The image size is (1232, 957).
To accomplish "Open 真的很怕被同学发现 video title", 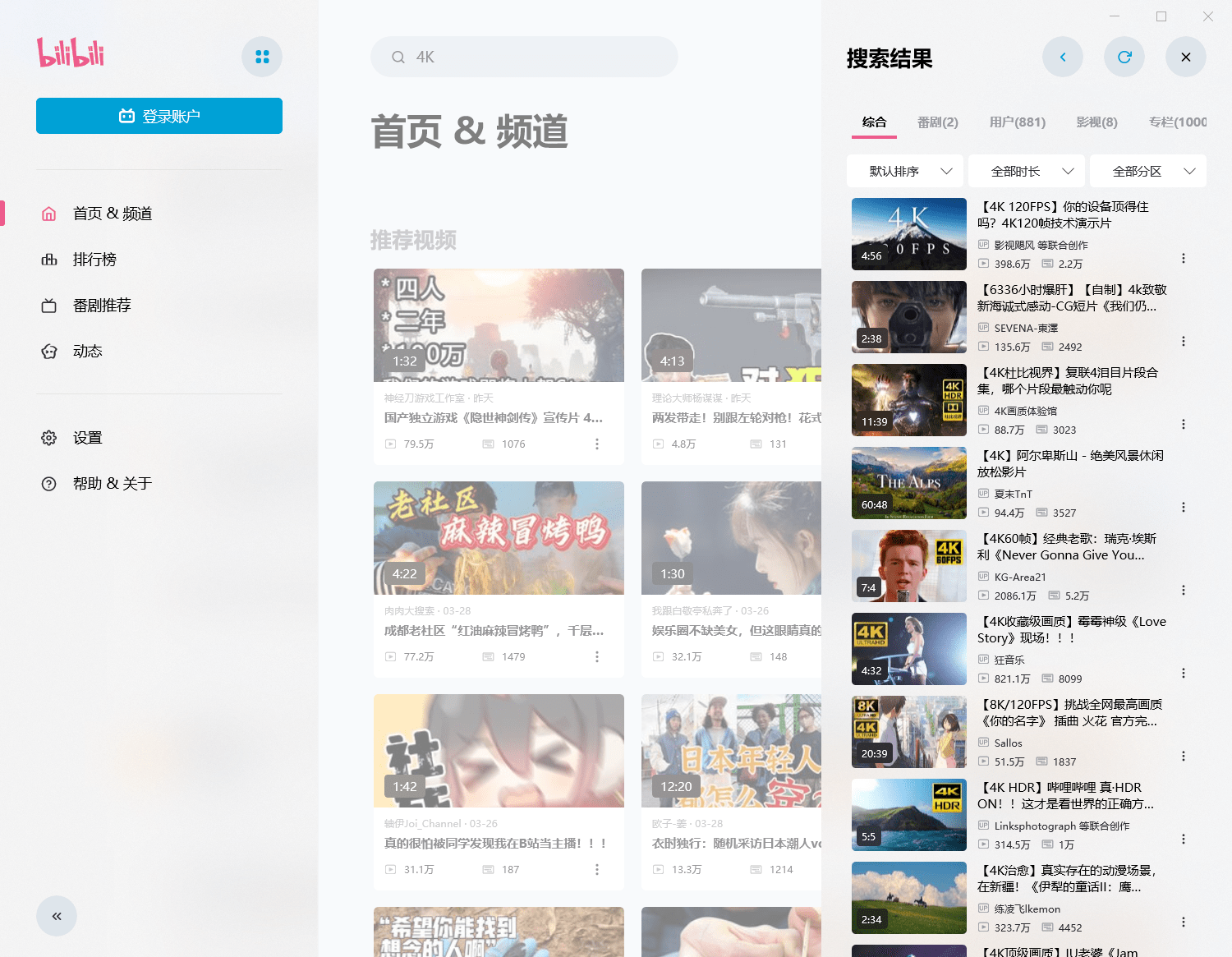I will point(495,844).
